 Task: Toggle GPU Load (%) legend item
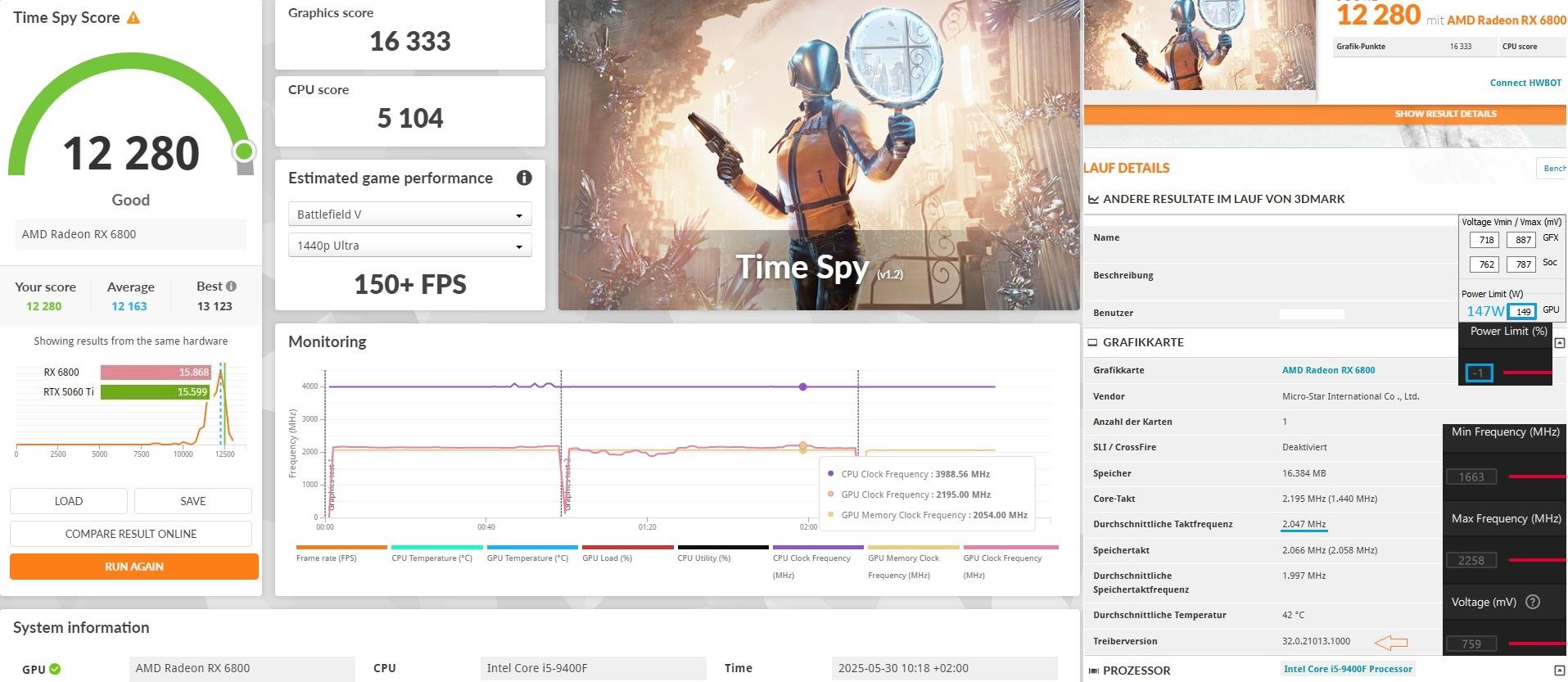(x=628, y=554)
